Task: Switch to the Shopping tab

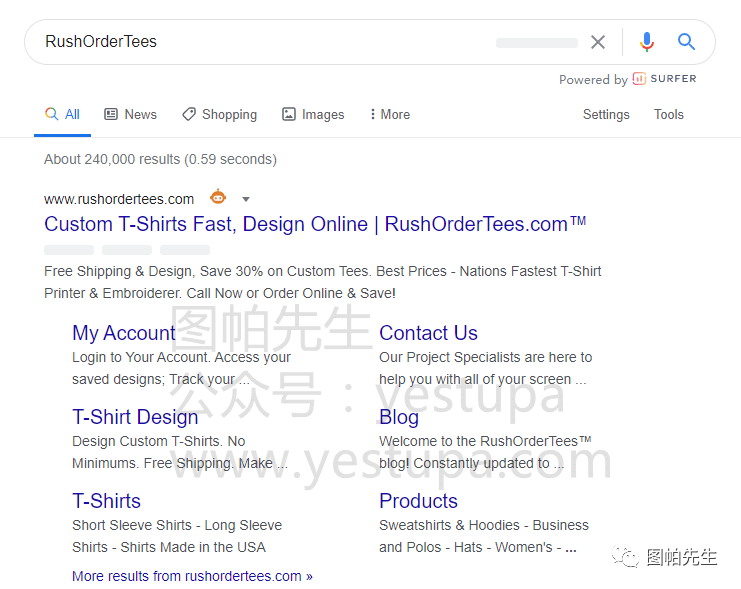Action: pos(219,115)
